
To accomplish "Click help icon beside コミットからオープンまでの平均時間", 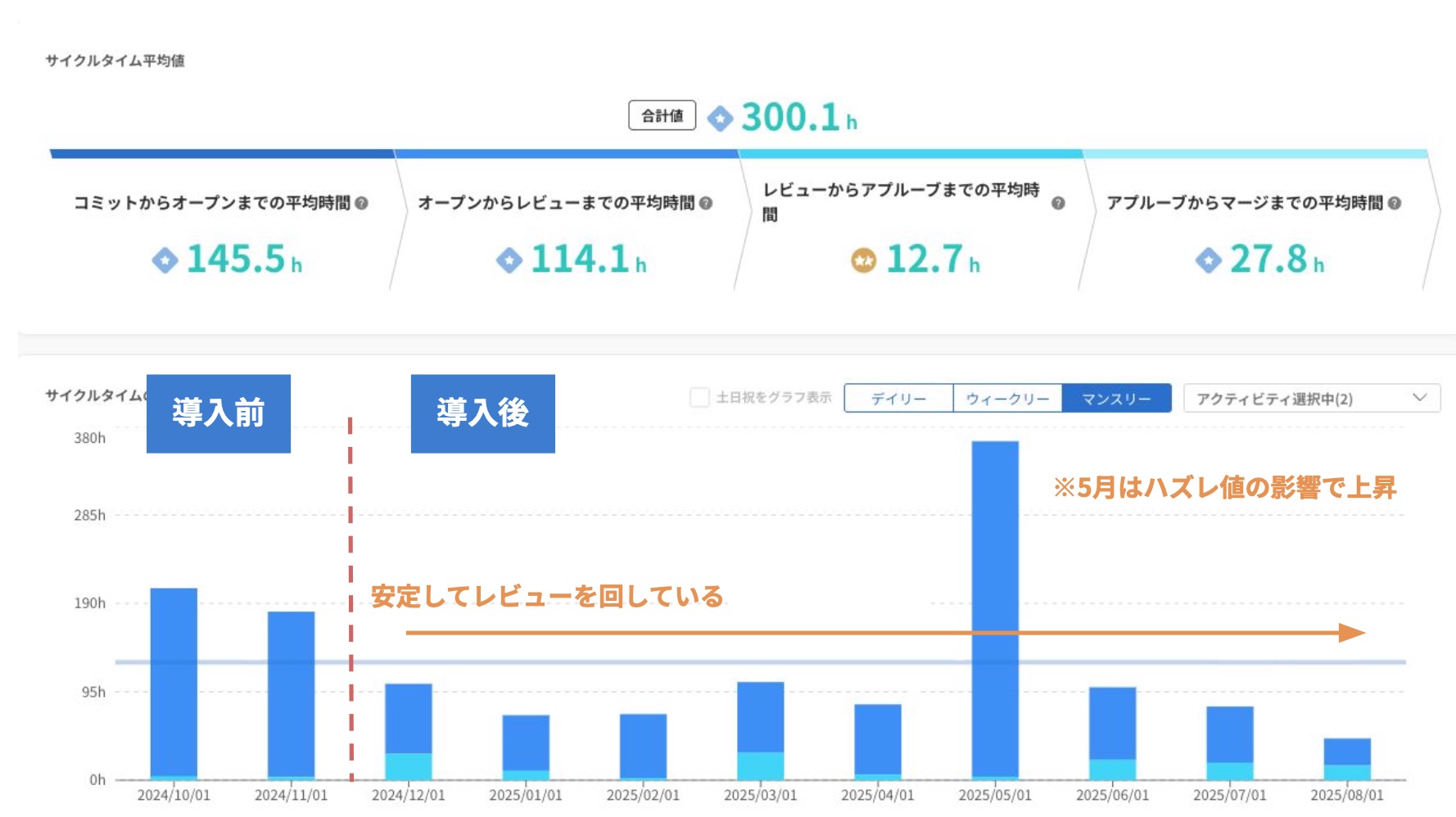I will [x=361, y=203].
